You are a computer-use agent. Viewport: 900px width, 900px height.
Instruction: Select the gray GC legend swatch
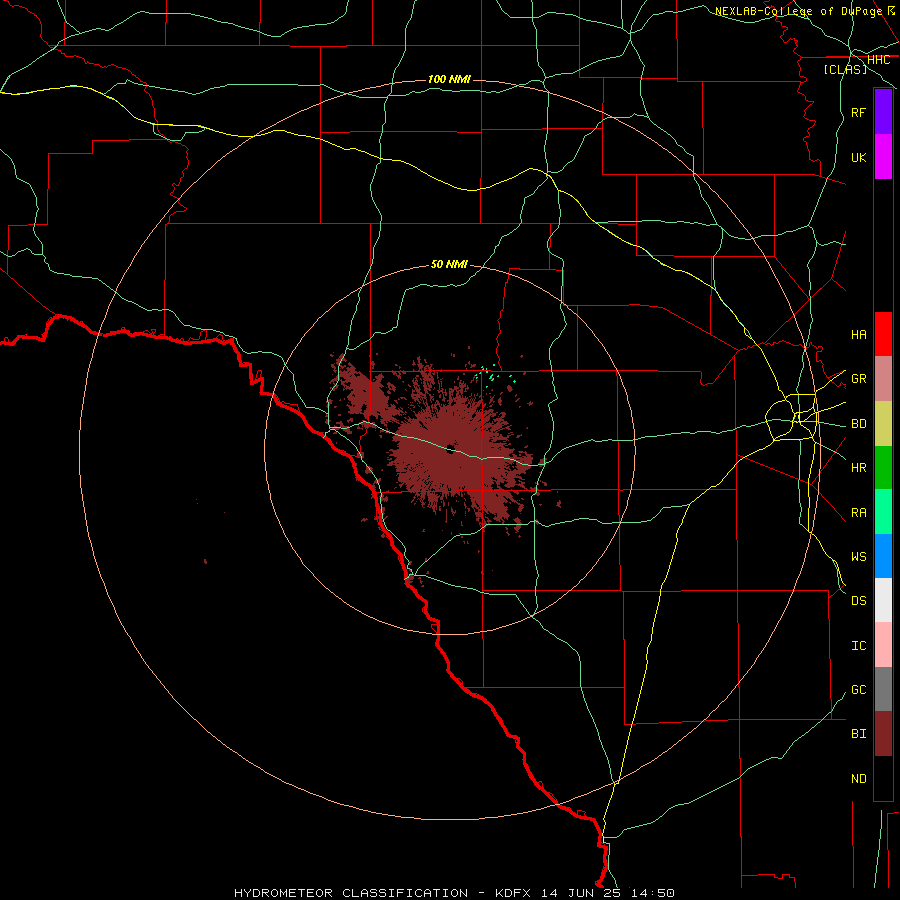pos(883,689)
